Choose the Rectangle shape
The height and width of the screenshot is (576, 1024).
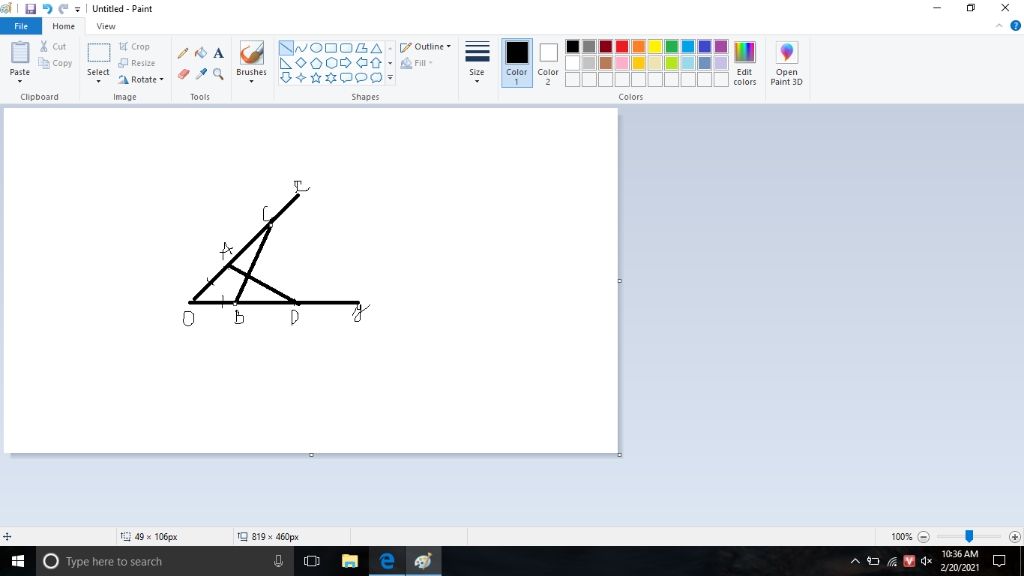(x=331, y=48)
